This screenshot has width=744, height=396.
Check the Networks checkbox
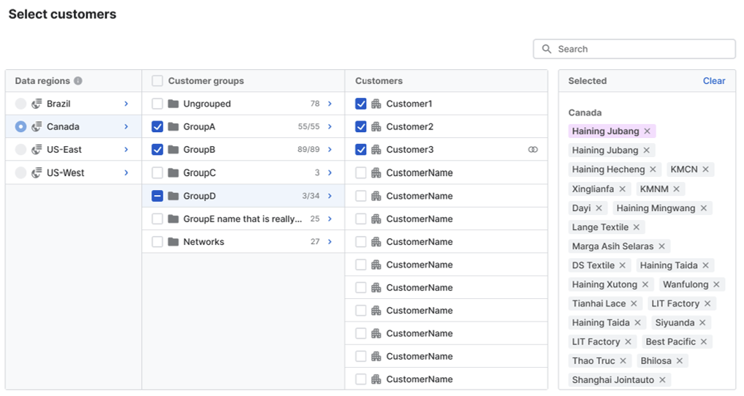tap(157, 242)
